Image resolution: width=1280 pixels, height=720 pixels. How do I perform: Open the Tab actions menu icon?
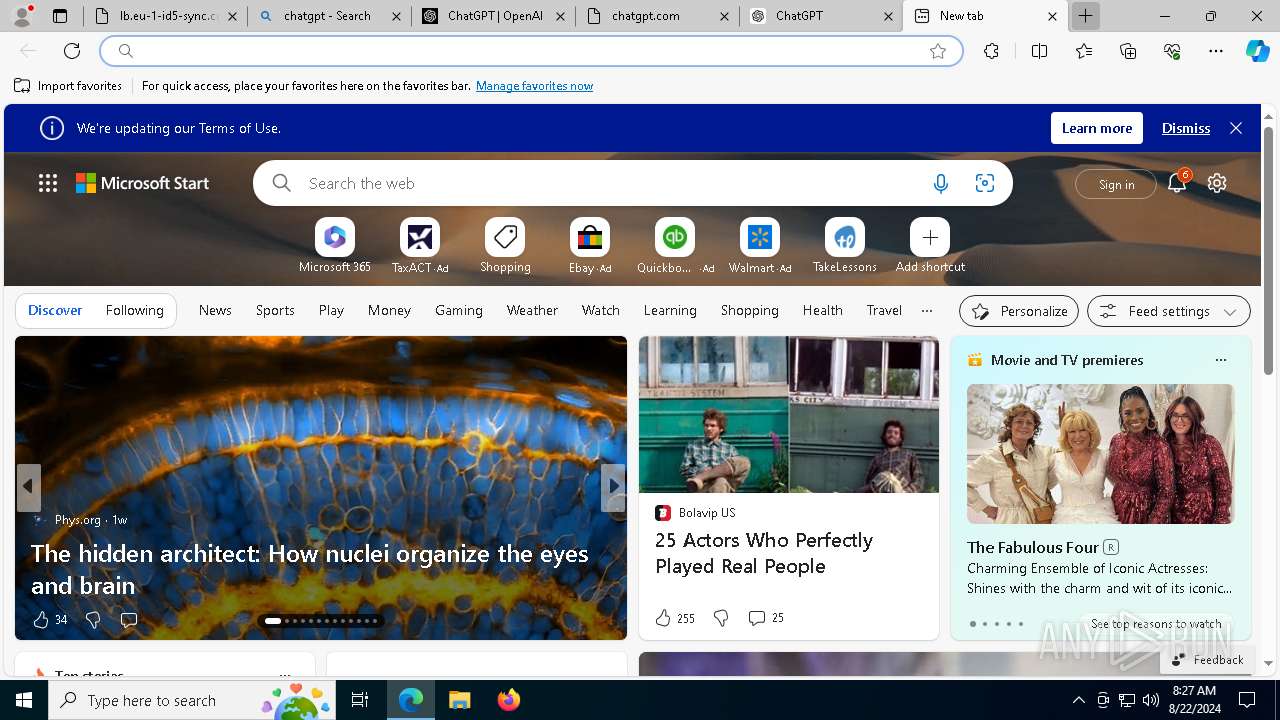coord(60,16)
